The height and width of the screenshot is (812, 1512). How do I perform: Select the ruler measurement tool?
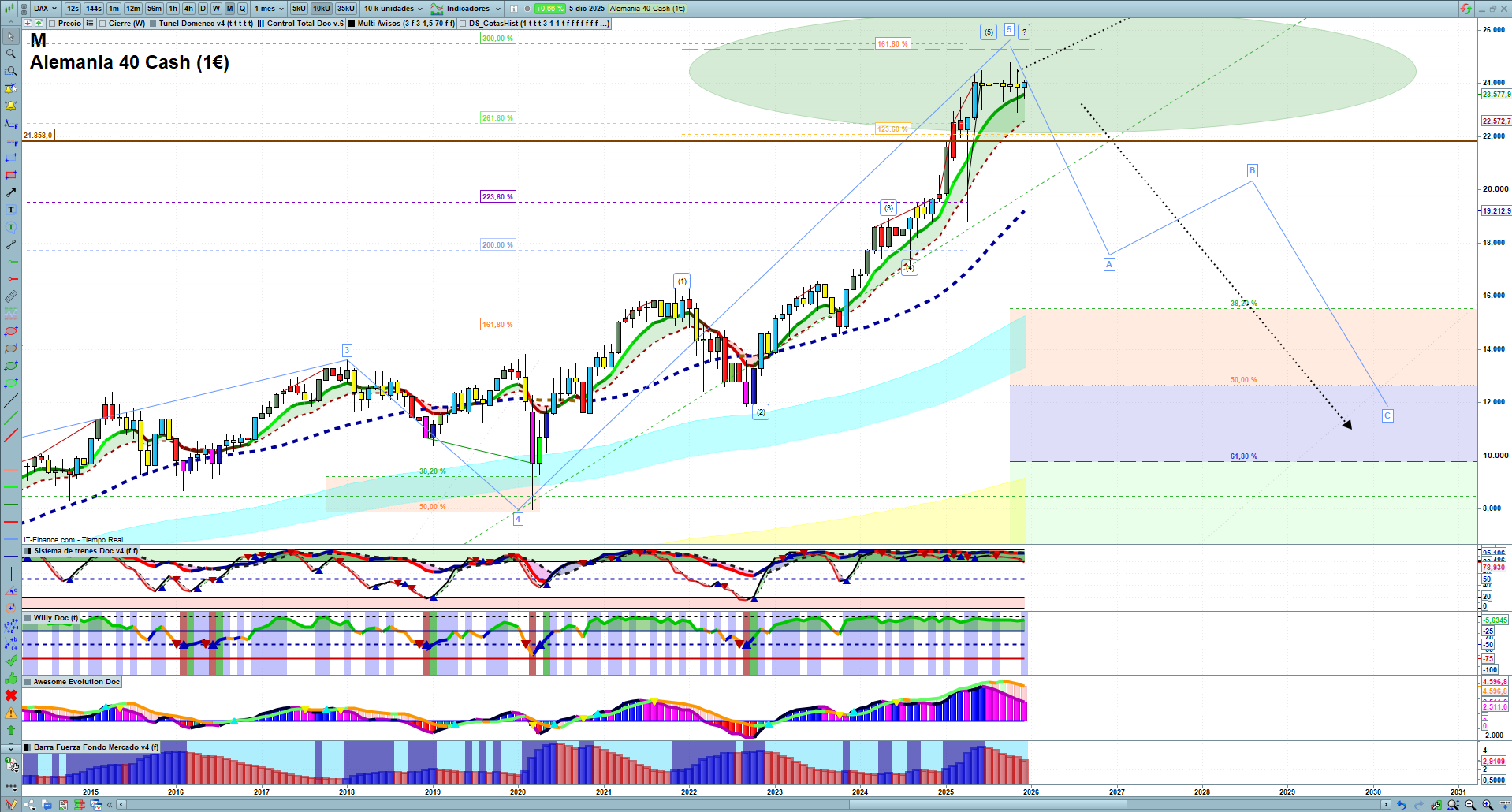(11, 296)
